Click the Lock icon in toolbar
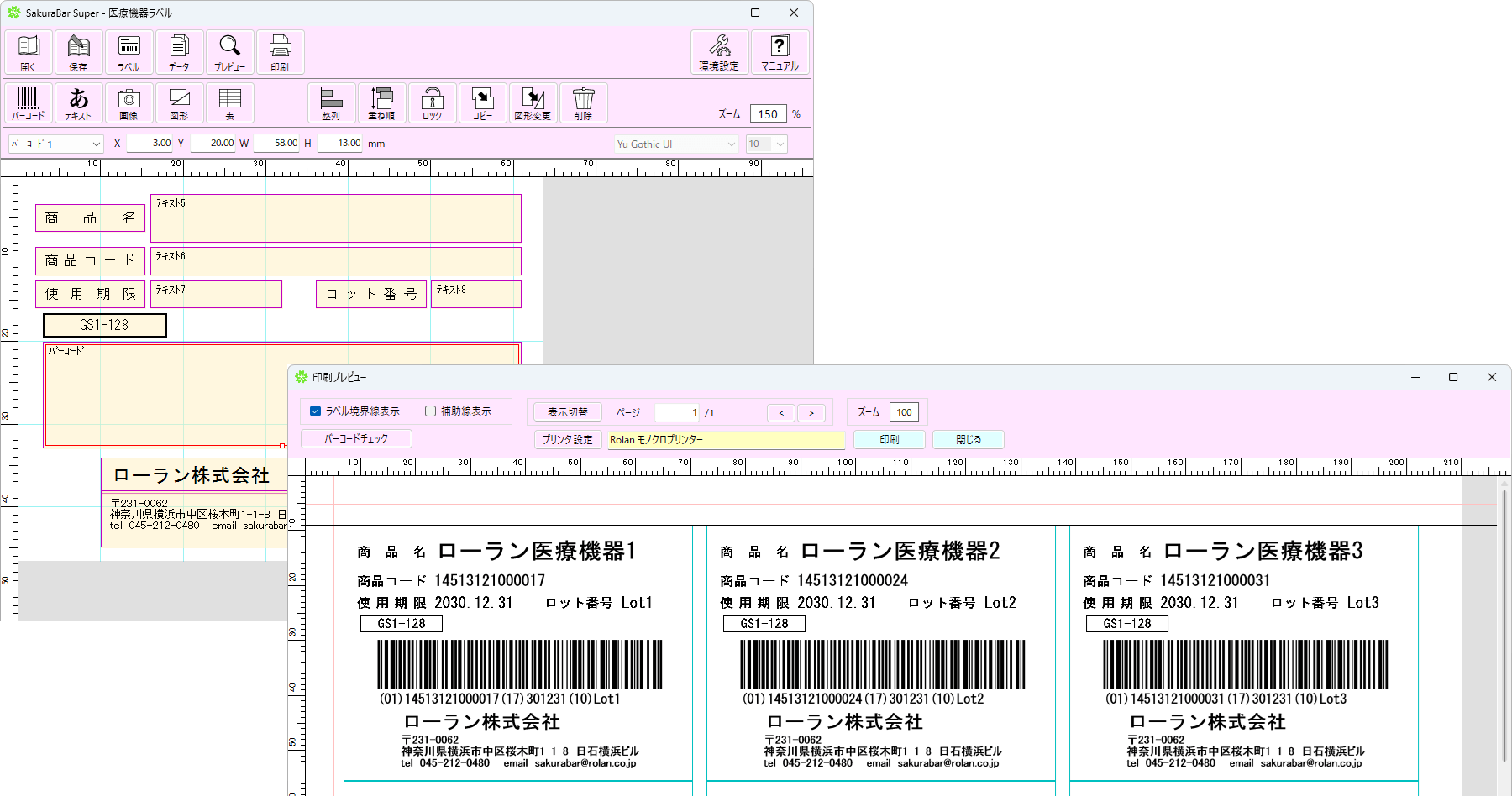The width and height of the screenshot is (1512, 796). (433, 103)
